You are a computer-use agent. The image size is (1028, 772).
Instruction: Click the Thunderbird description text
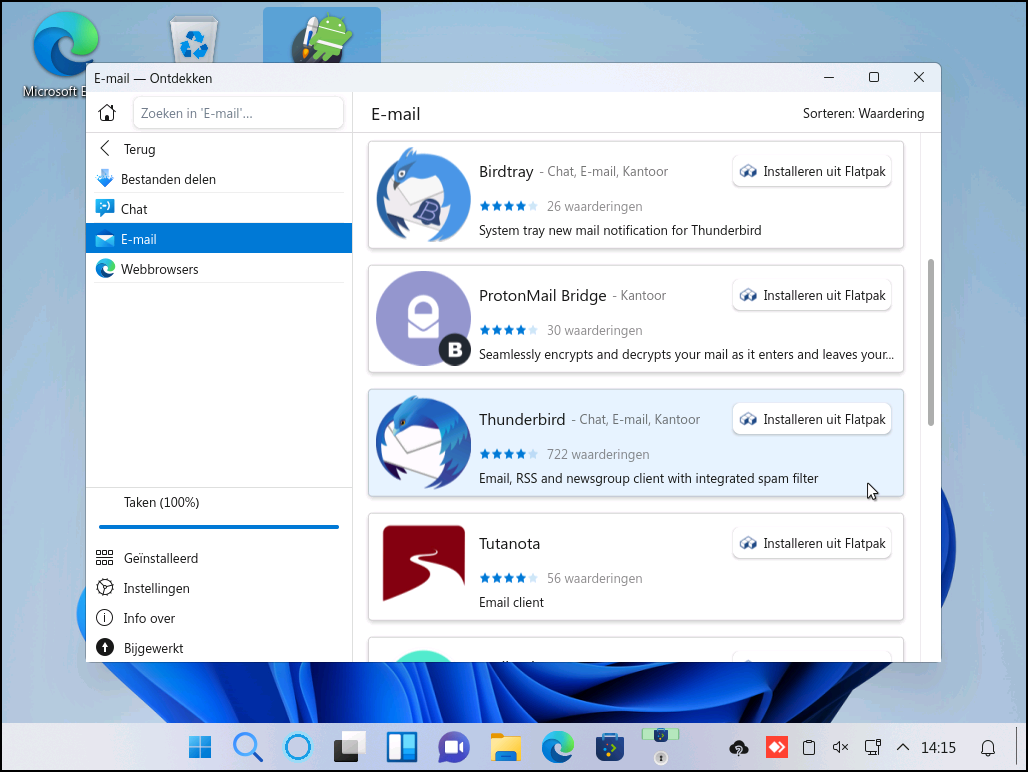click(x=648, y=478)
